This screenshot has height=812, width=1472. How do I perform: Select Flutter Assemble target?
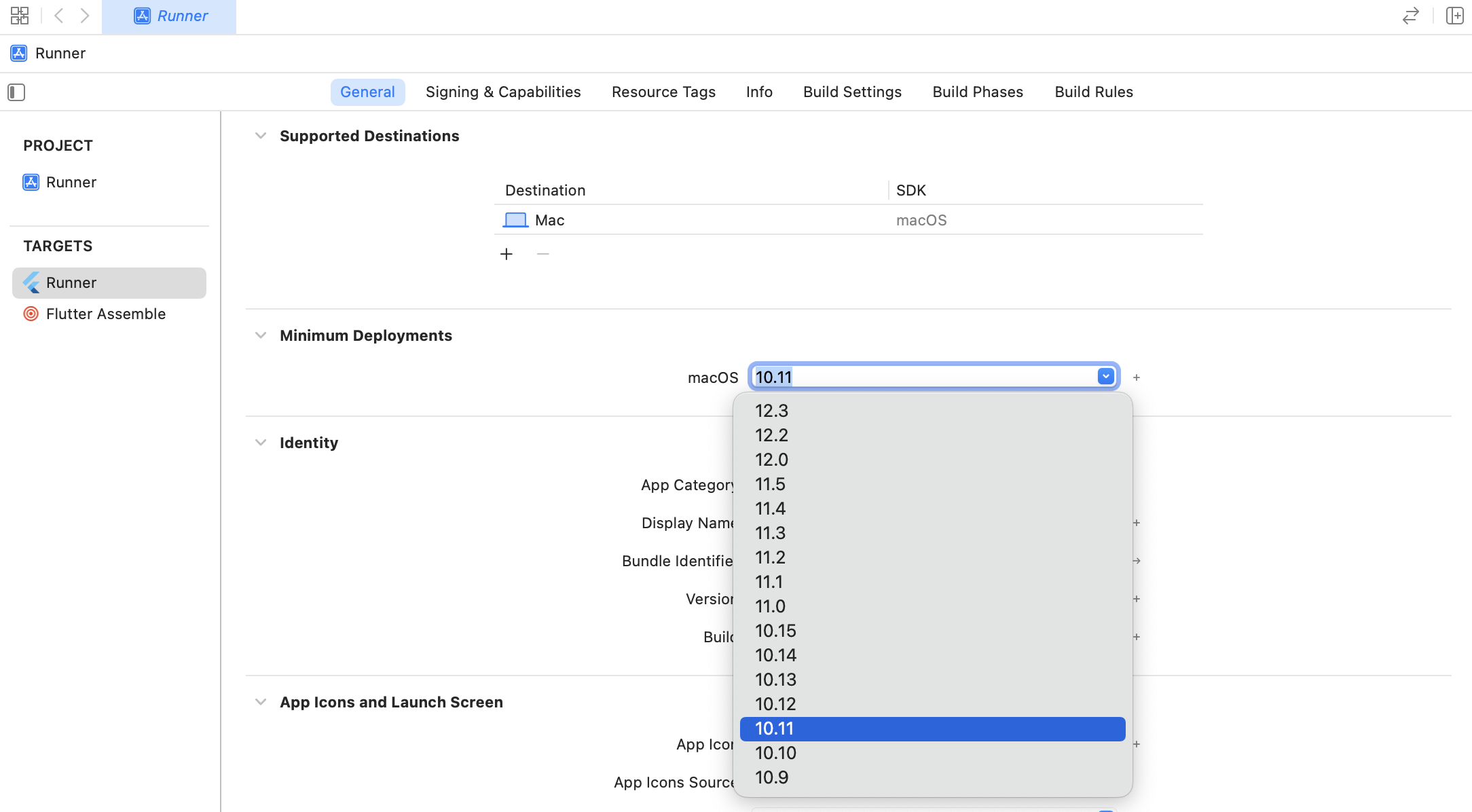(105, 314)
